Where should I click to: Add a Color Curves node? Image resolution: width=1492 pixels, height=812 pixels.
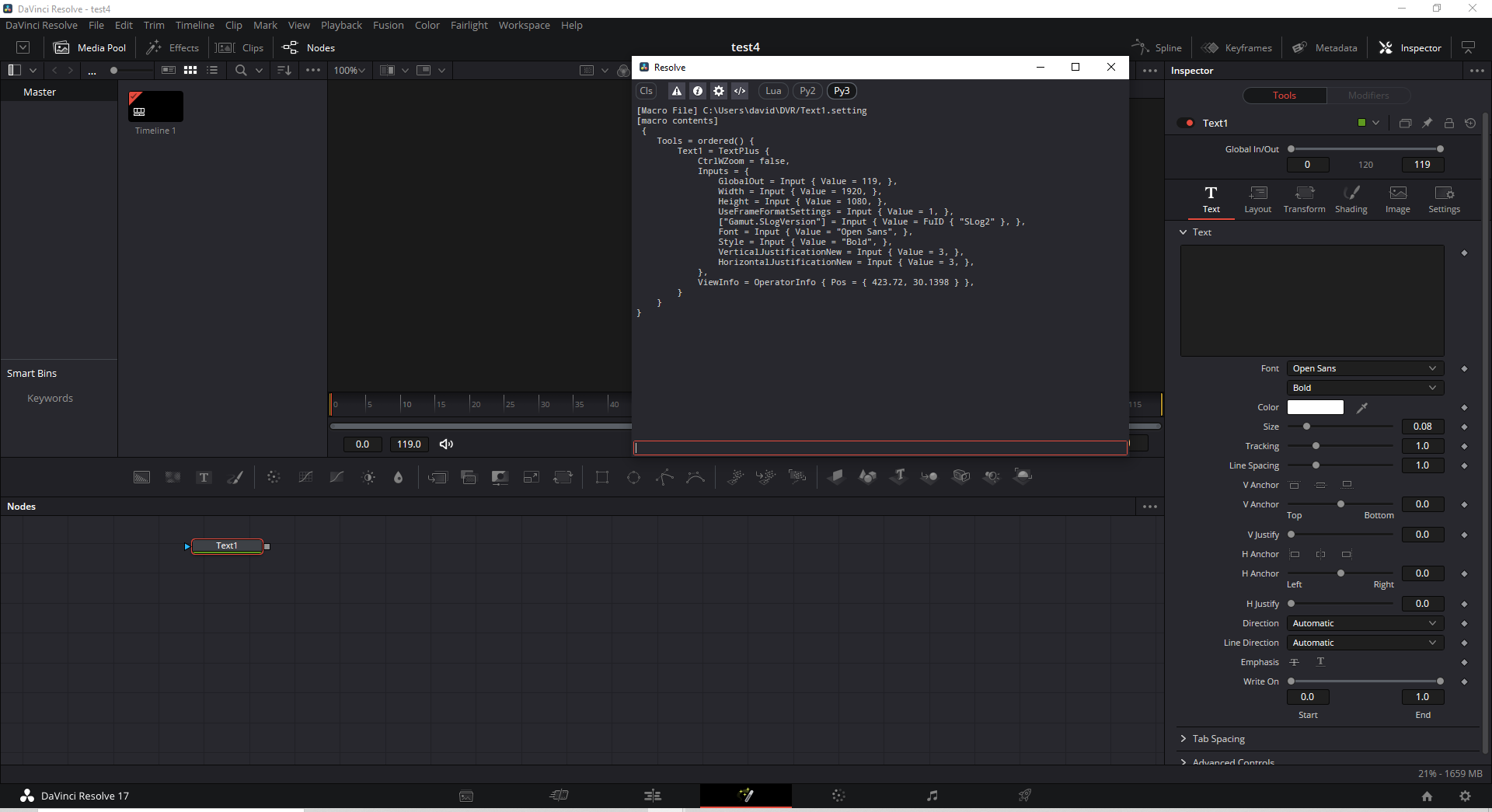click(305, 477)
